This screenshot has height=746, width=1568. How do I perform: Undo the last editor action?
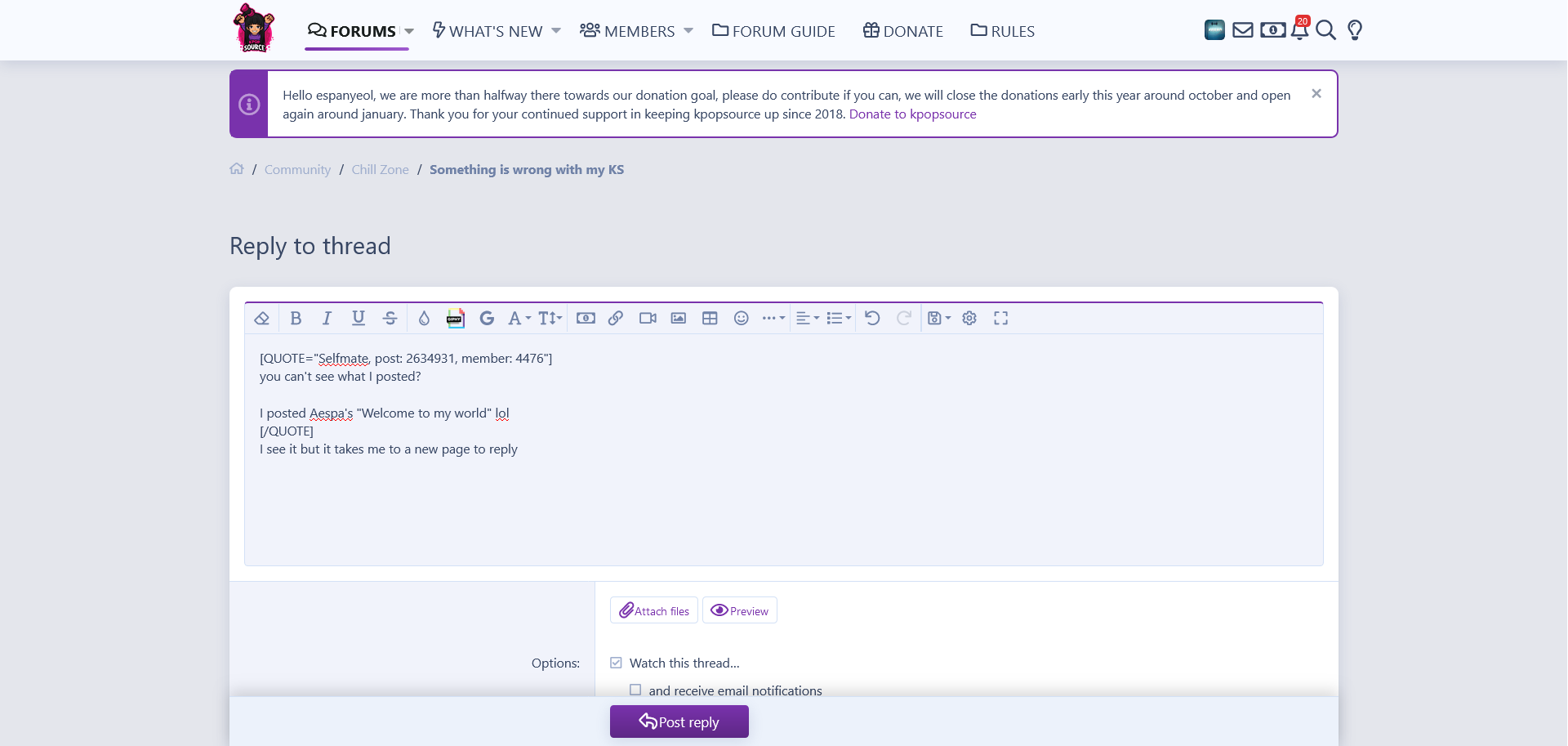(x=872, y=319)
